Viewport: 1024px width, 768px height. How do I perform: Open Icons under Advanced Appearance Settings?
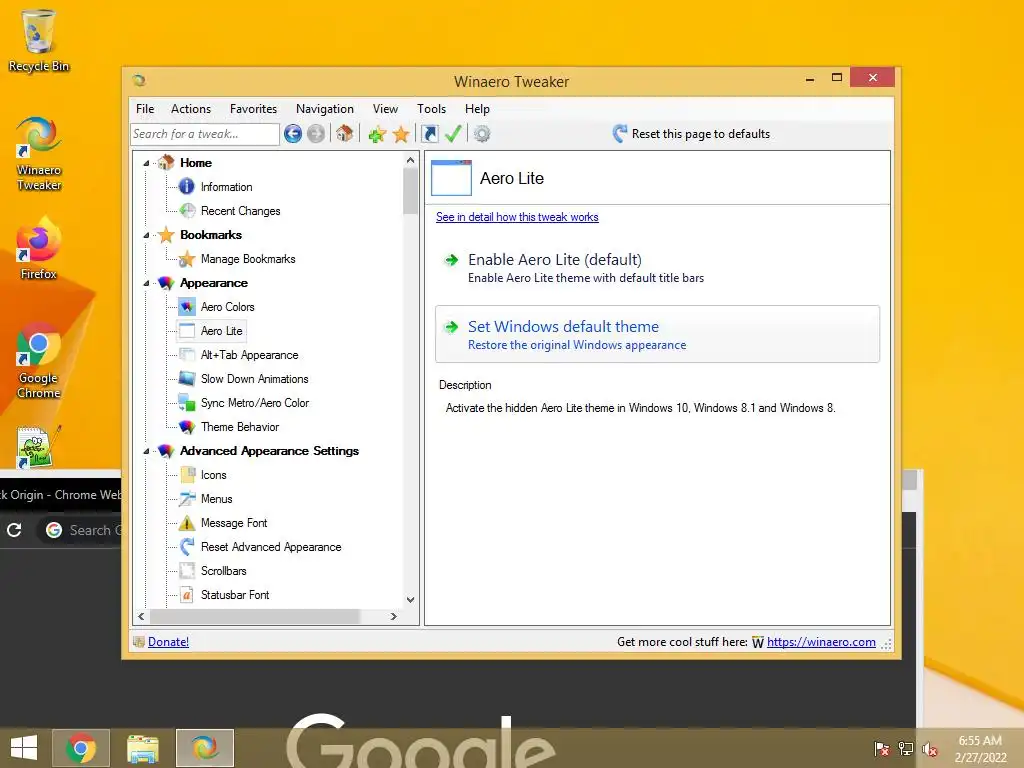pos(214,475)
